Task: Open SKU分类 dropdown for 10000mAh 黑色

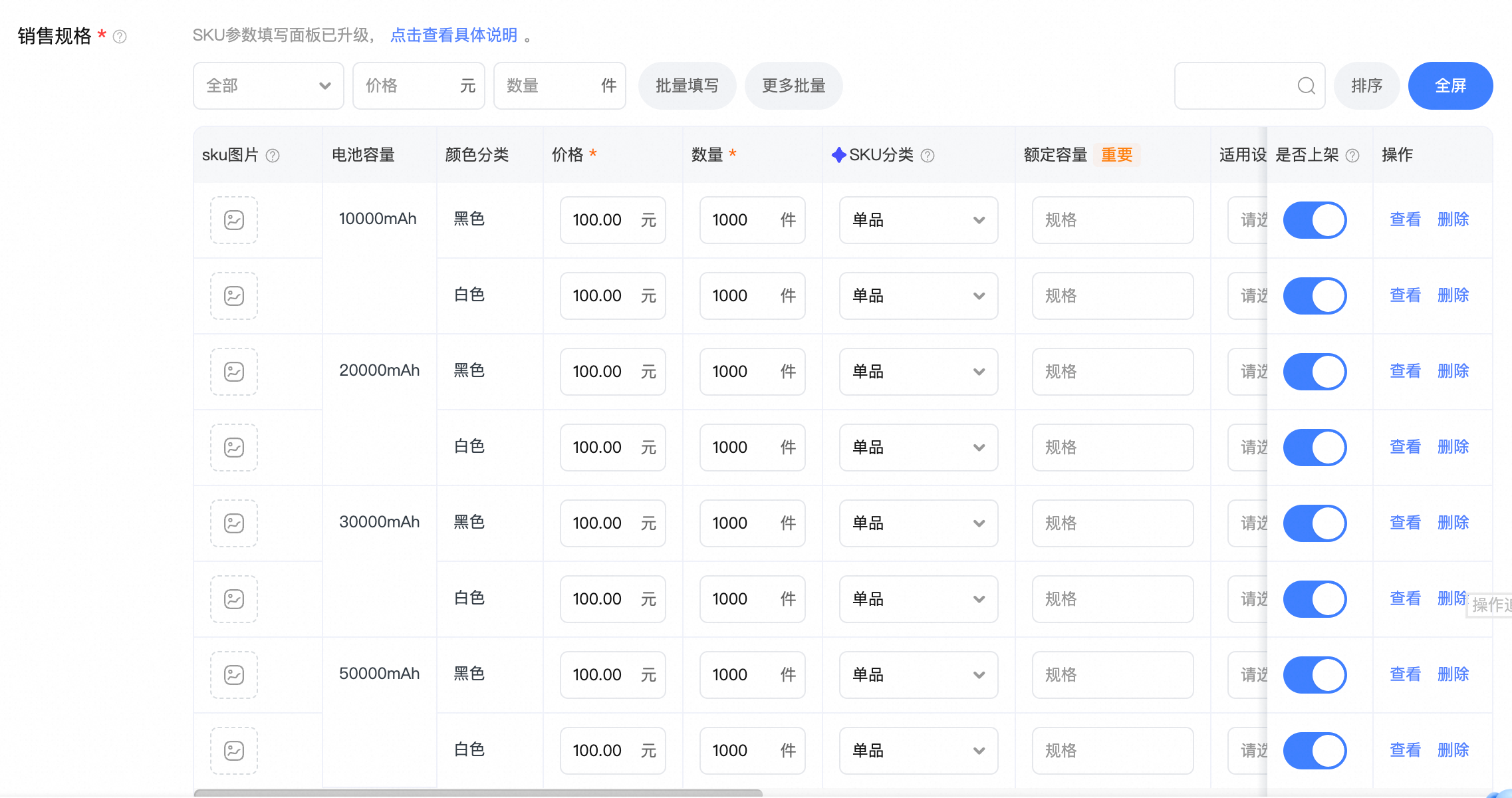Action: [x=918, y=220]
